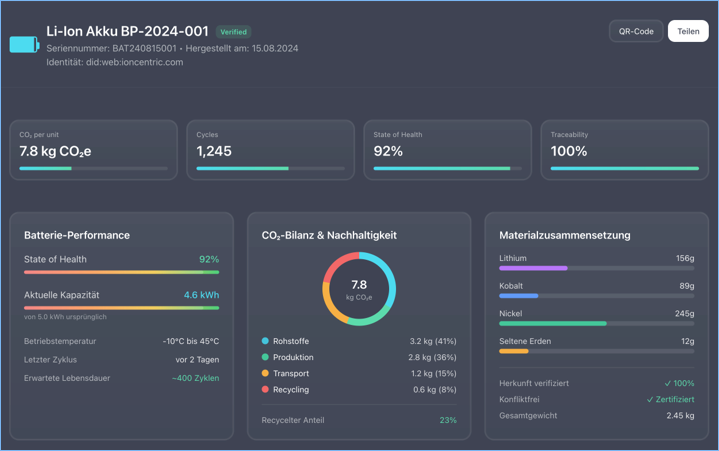
Task: Click the Verified badge
Action: pos(233,32)
